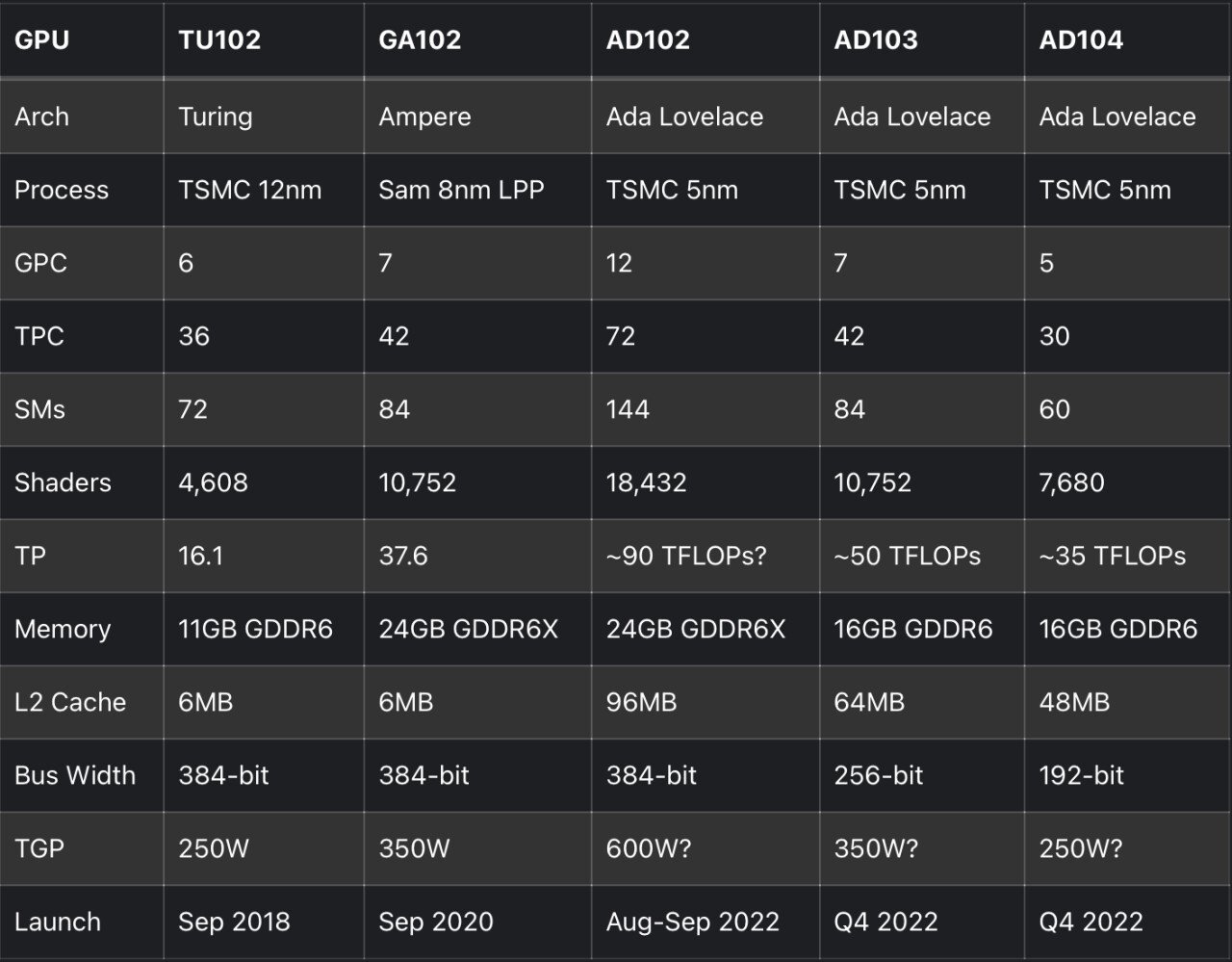Click the GA102 column header
Image resolution: width=1232 pixels, height=962 pixels.
pyautogui.click(x=420, y=40)
